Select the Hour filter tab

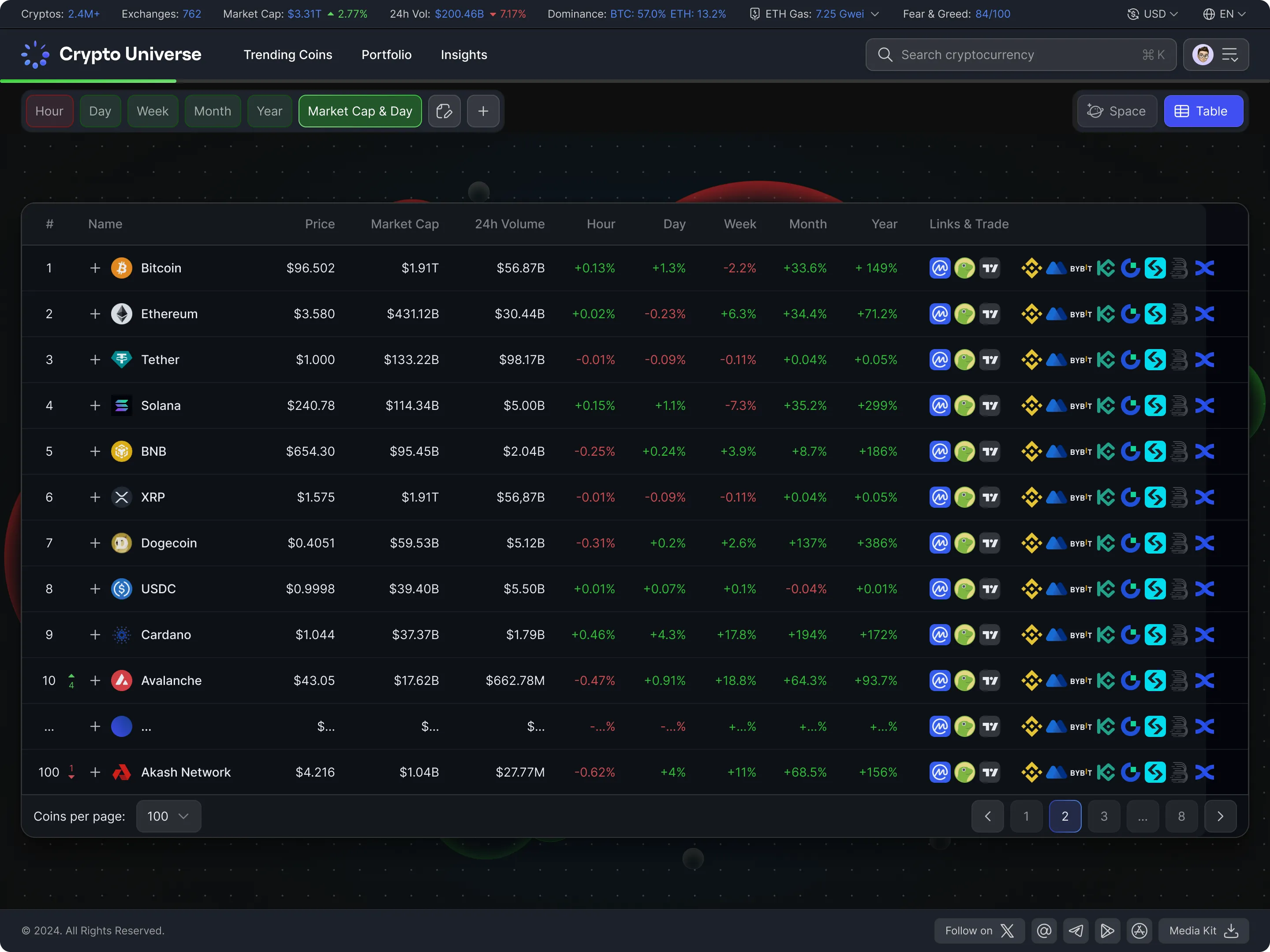(x=49, y=112)
